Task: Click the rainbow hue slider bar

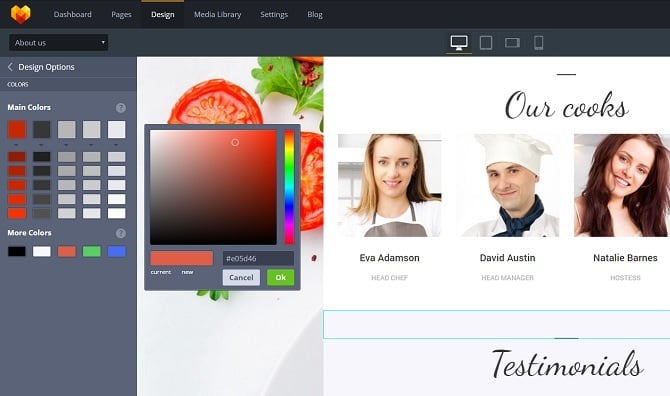Action: tap(289, 187)
